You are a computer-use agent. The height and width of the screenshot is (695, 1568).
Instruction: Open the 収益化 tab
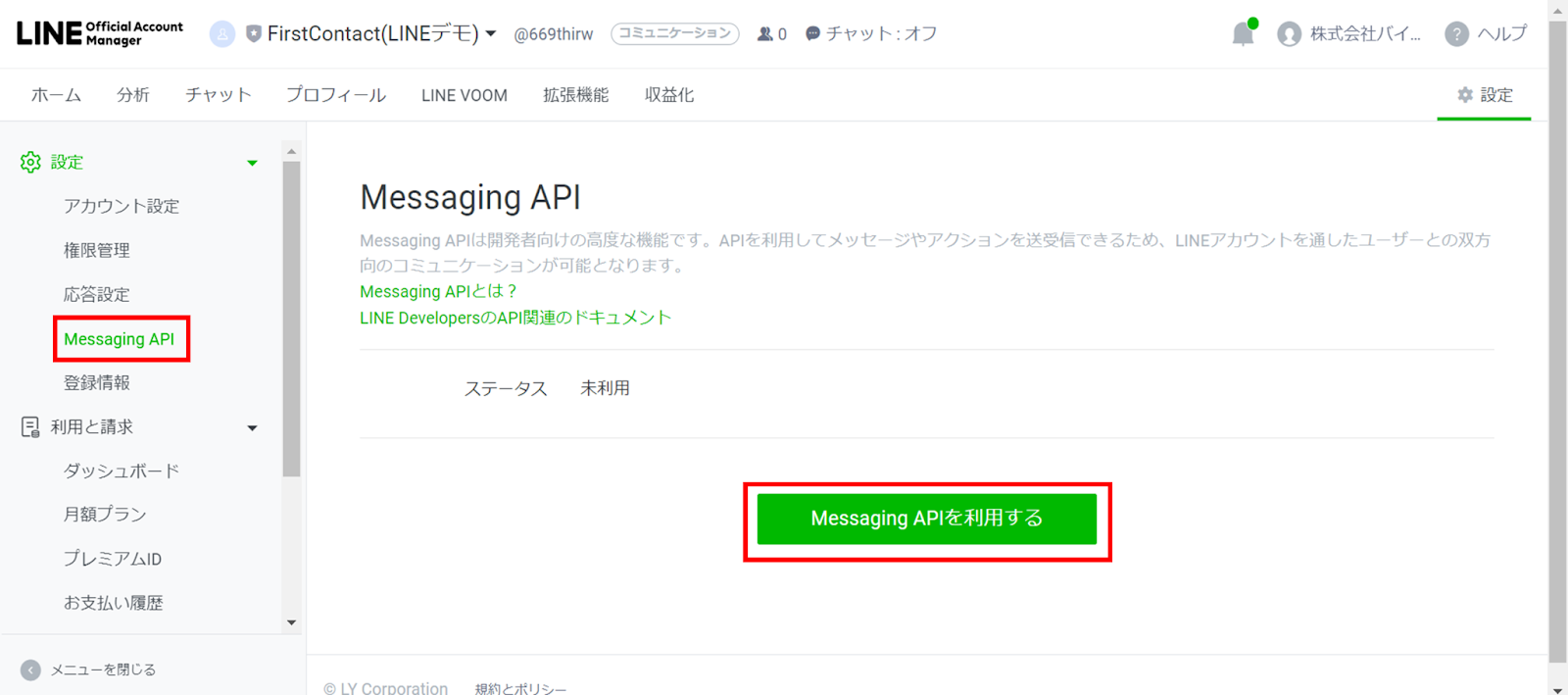click(x=669, y=95)
